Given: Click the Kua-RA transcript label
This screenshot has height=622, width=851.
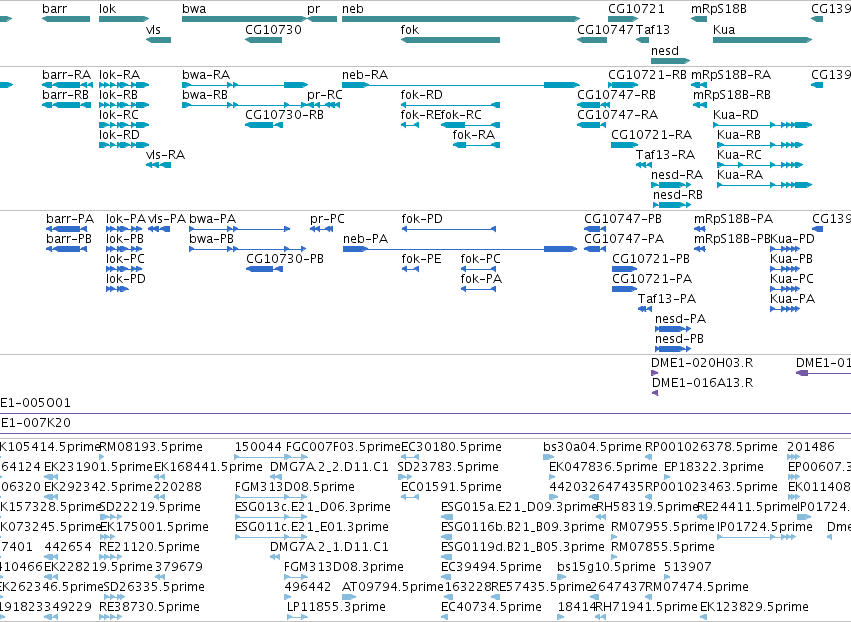Looking at the screenshot, I should coord(740,174).
